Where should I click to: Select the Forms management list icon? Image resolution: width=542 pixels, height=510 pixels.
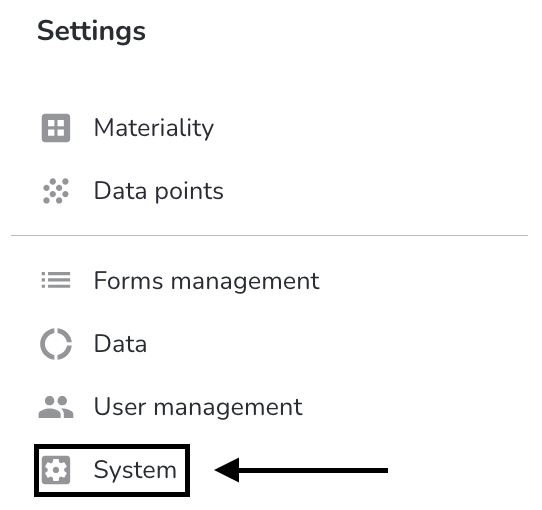click(56, 280)
